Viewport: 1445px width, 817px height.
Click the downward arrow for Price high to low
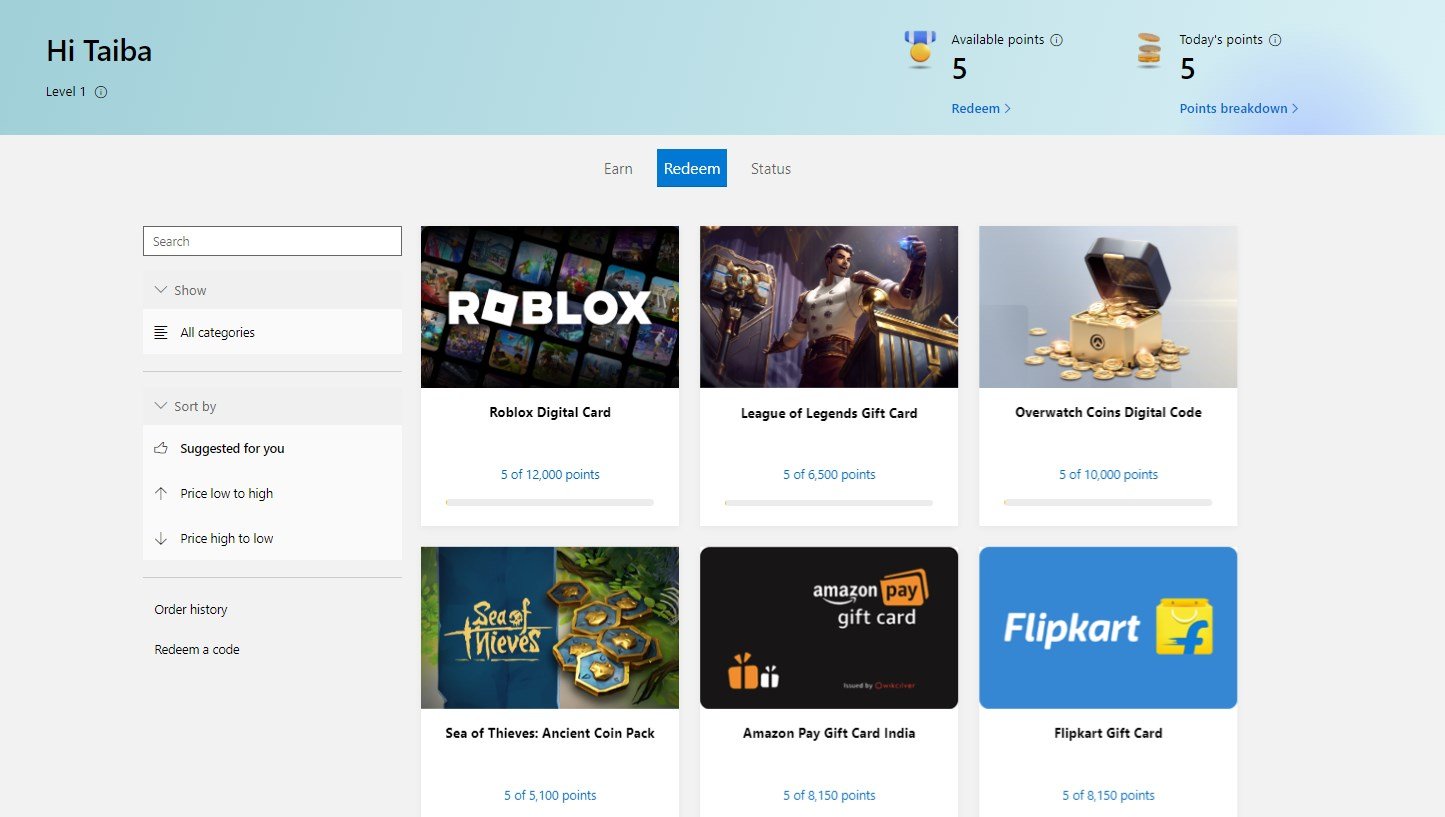161,538
